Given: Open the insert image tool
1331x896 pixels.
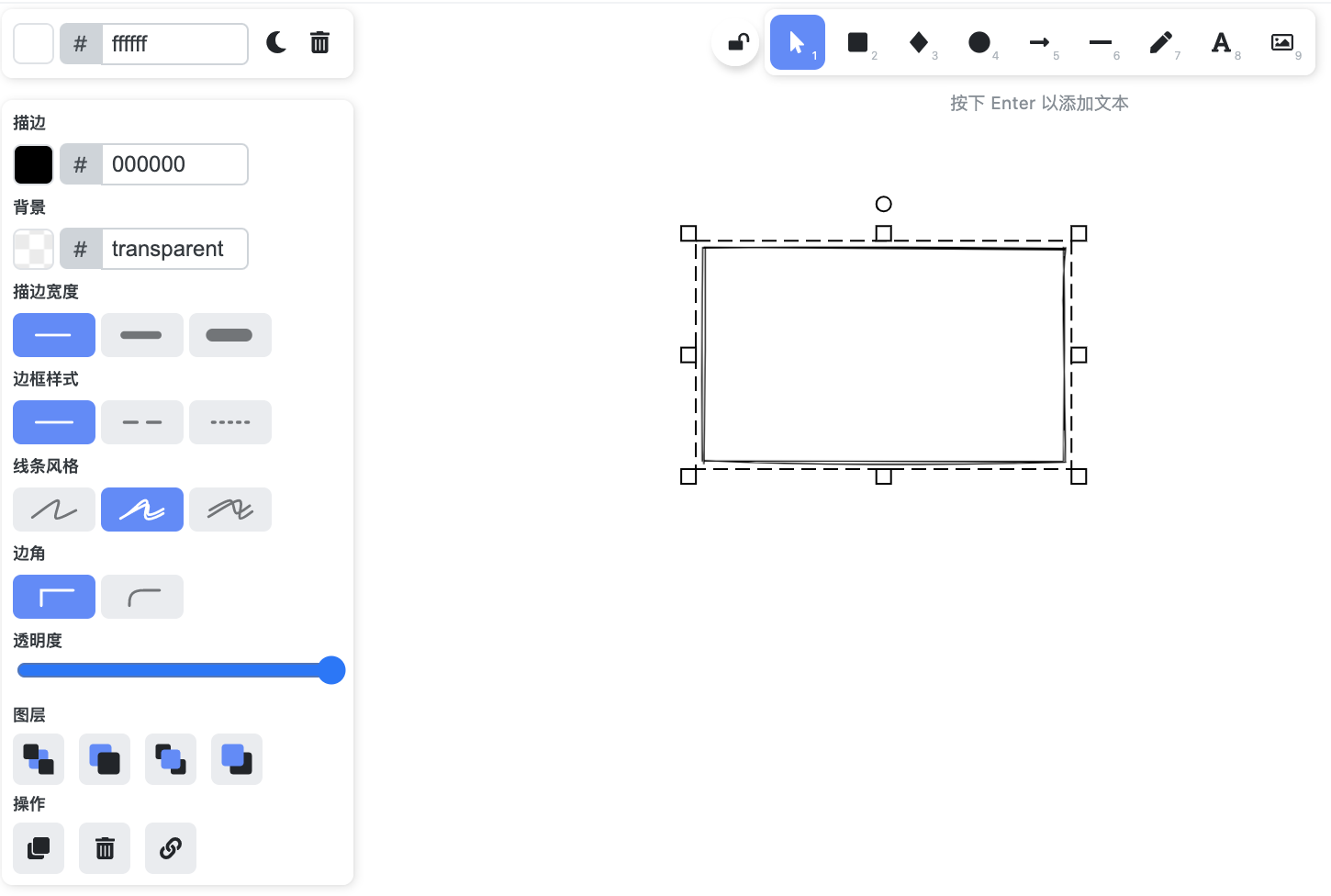Looking at the screenshot, I should [1282, 42].
